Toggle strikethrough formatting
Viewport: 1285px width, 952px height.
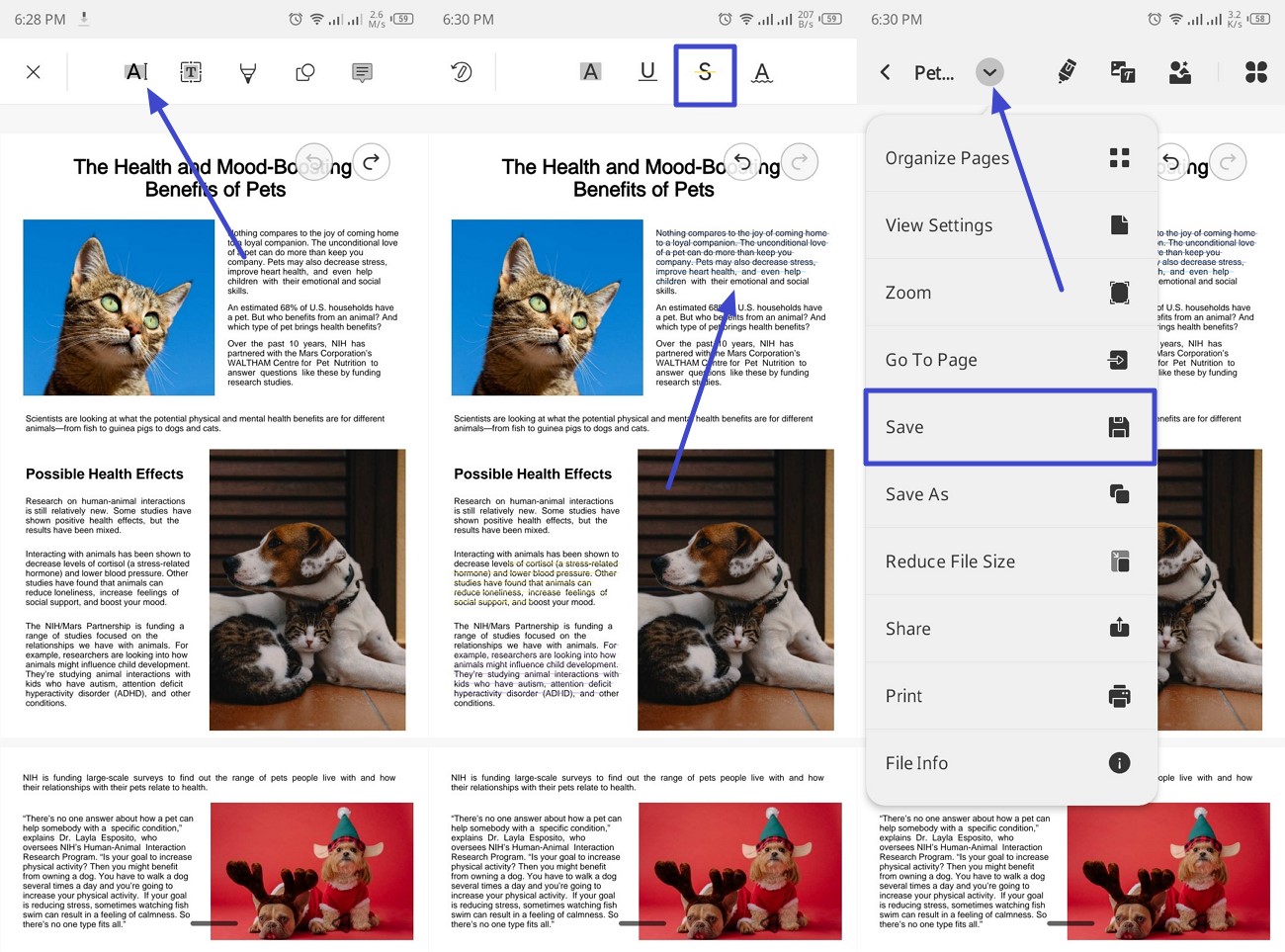tap(705, 71)
